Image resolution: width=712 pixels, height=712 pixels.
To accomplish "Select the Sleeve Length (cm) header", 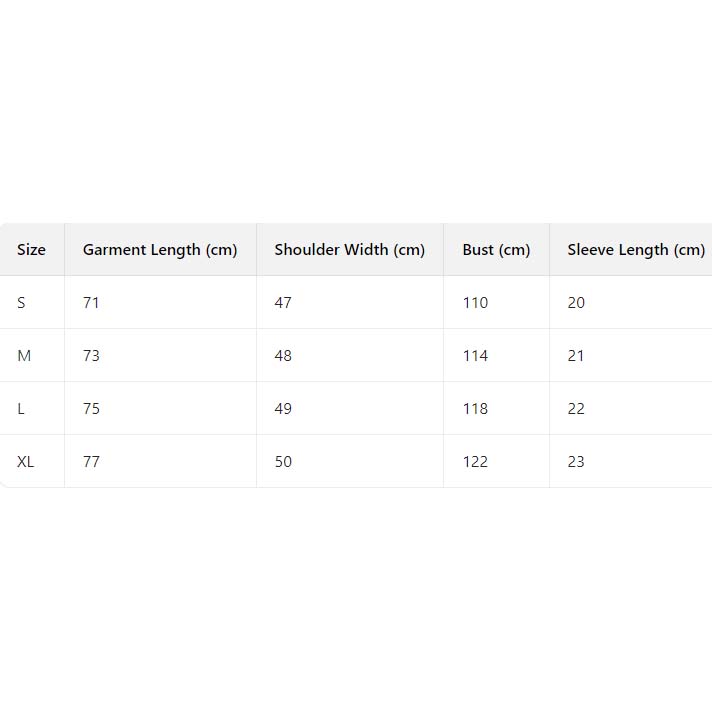I will [636, 250].
